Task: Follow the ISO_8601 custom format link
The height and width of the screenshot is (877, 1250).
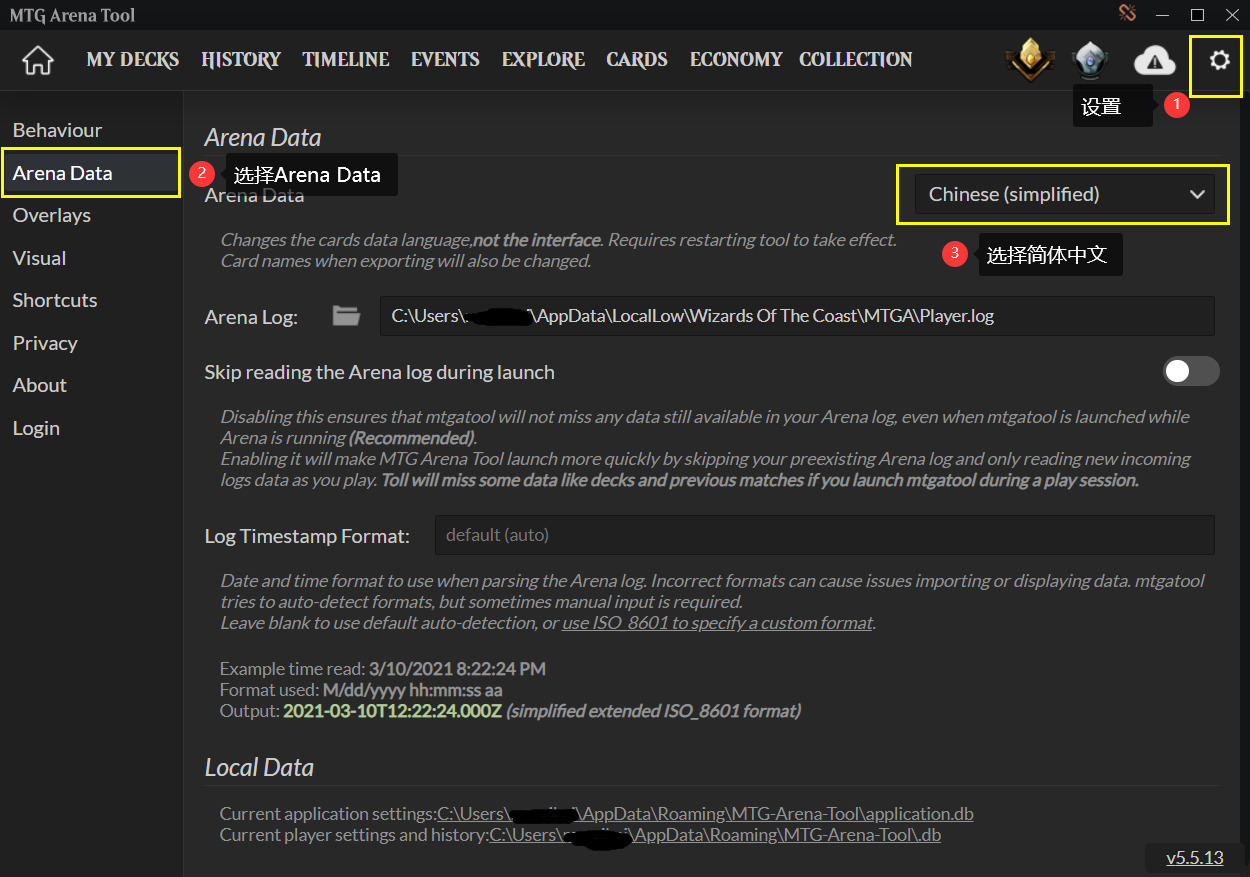Action: click(x=717, y=623)
